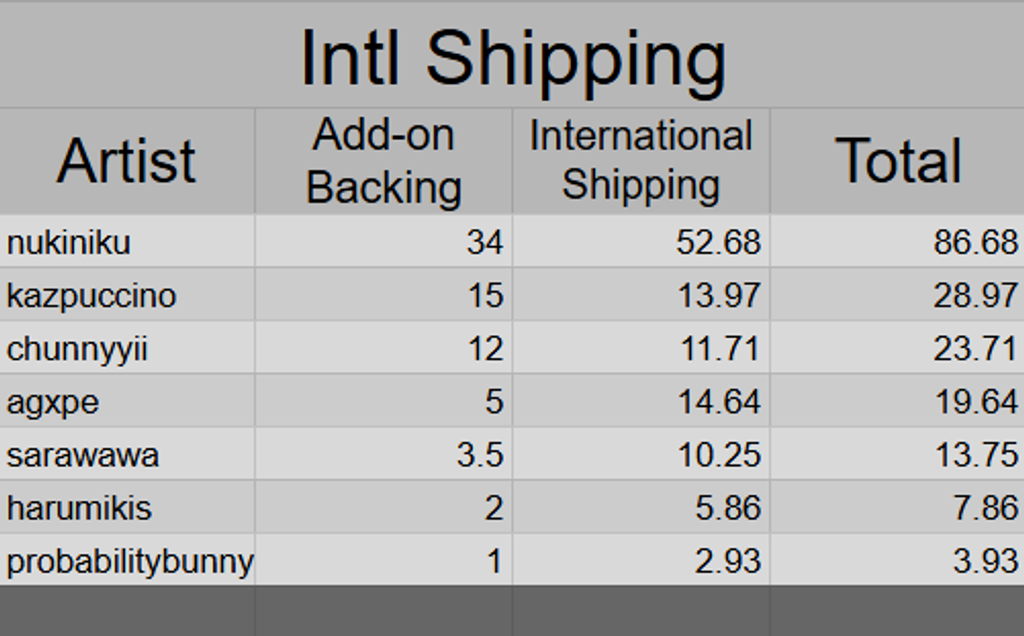Select the Artist column header
The image size is (1024, 636).
point(127,161)
